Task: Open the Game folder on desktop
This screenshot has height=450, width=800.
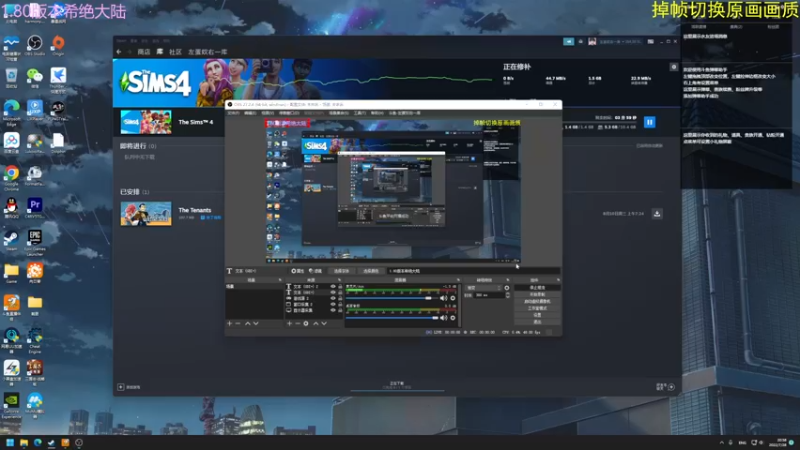Action: coord(11,271)
